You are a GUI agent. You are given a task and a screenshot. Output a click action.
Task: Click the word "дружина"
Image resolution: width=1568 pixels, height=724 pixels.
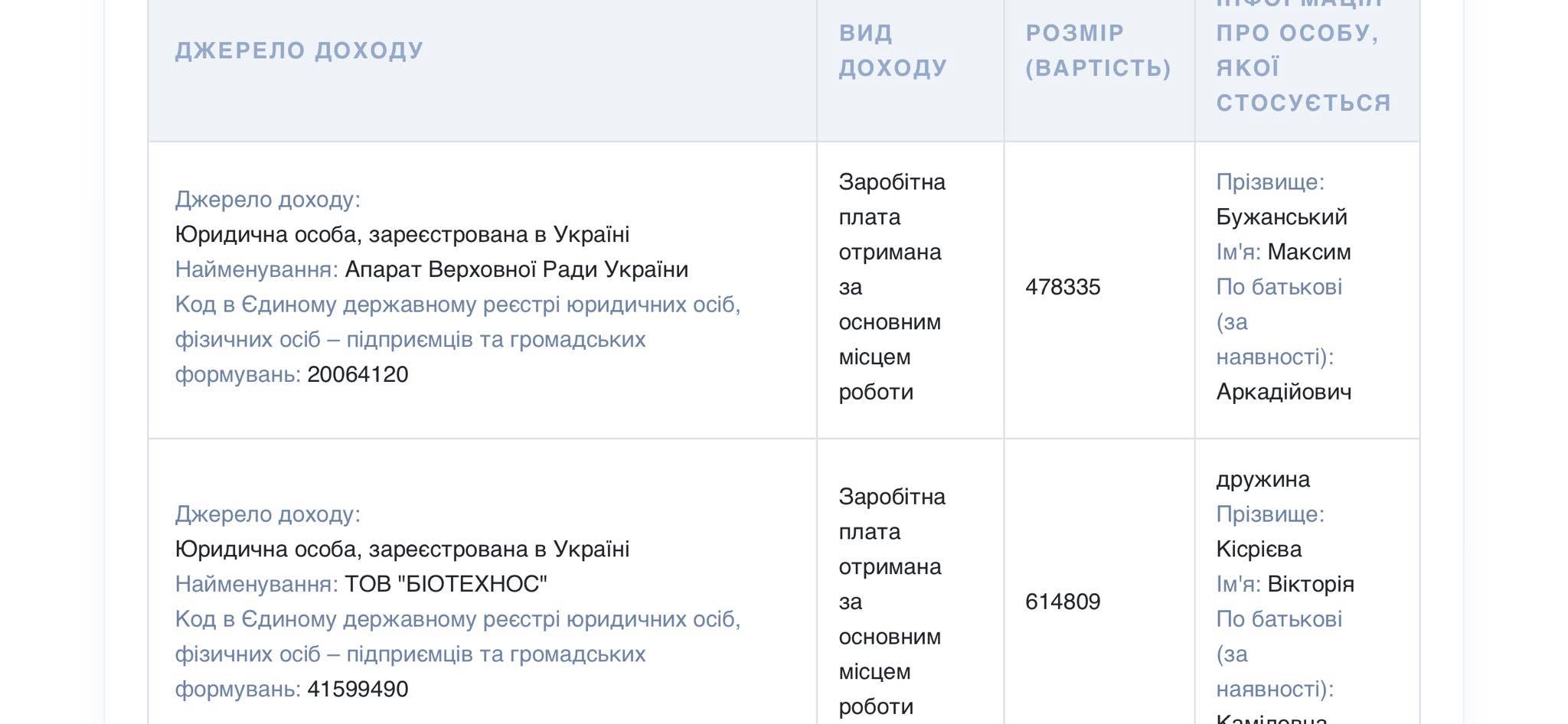point(1263,479)
